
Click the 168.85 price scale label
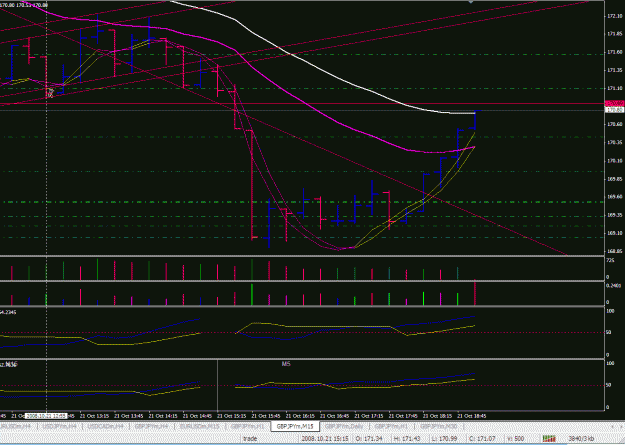click(x=614, y=251)
